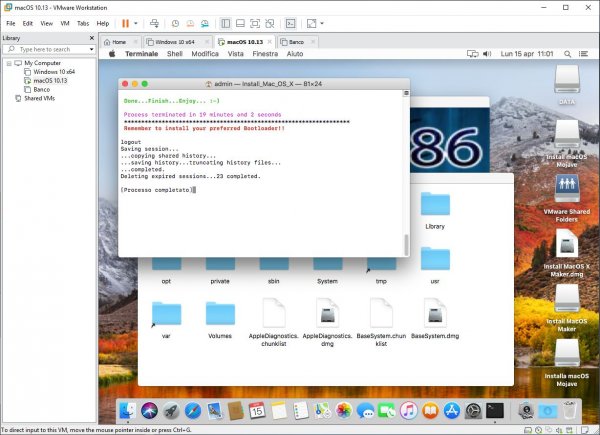Open the VMware Help menu
600x435 pixels.
tap(103, 23)
